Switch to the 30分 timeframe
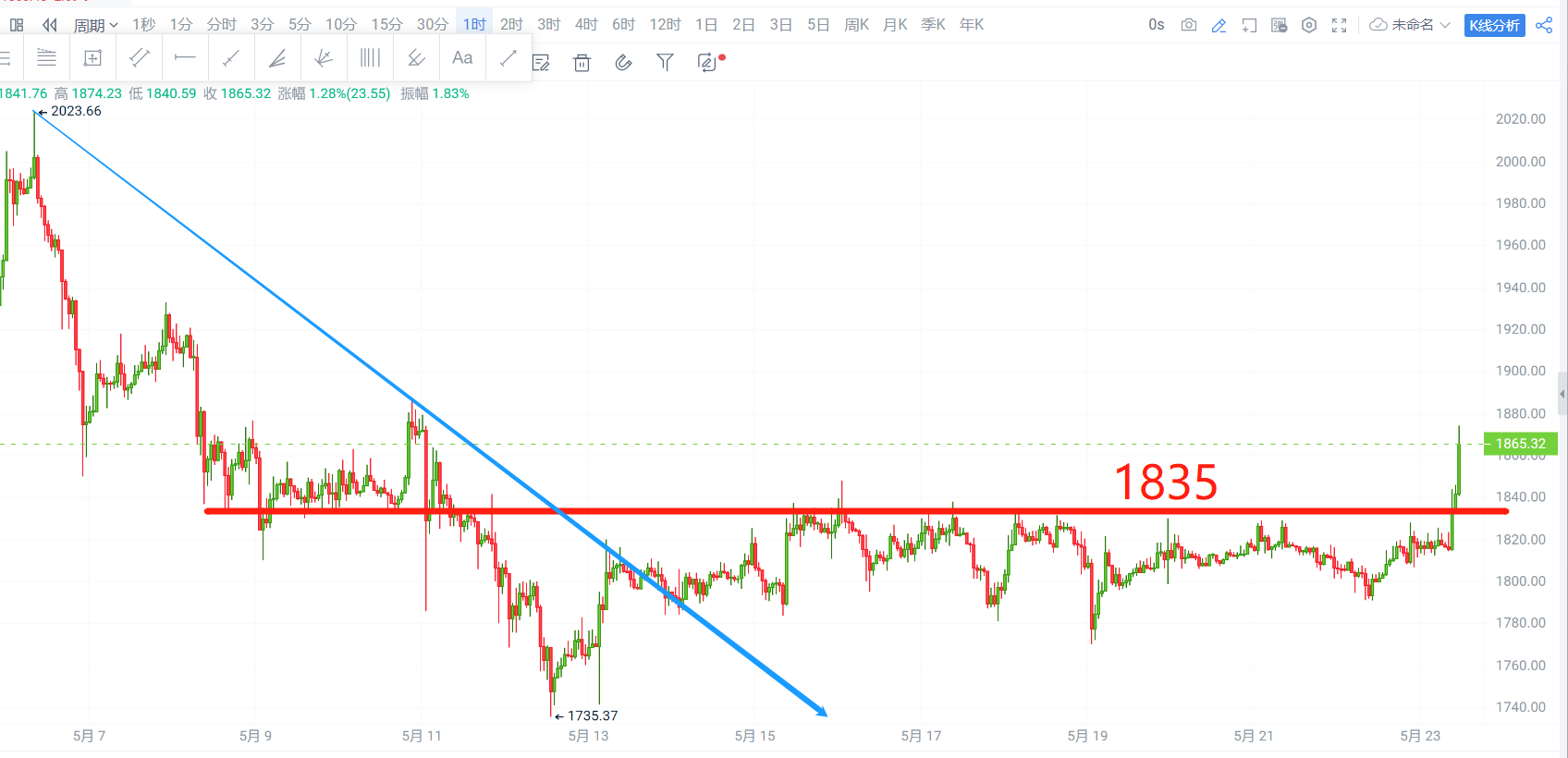This screenshot has width=1568, height=758. click(x=432, y=25)
